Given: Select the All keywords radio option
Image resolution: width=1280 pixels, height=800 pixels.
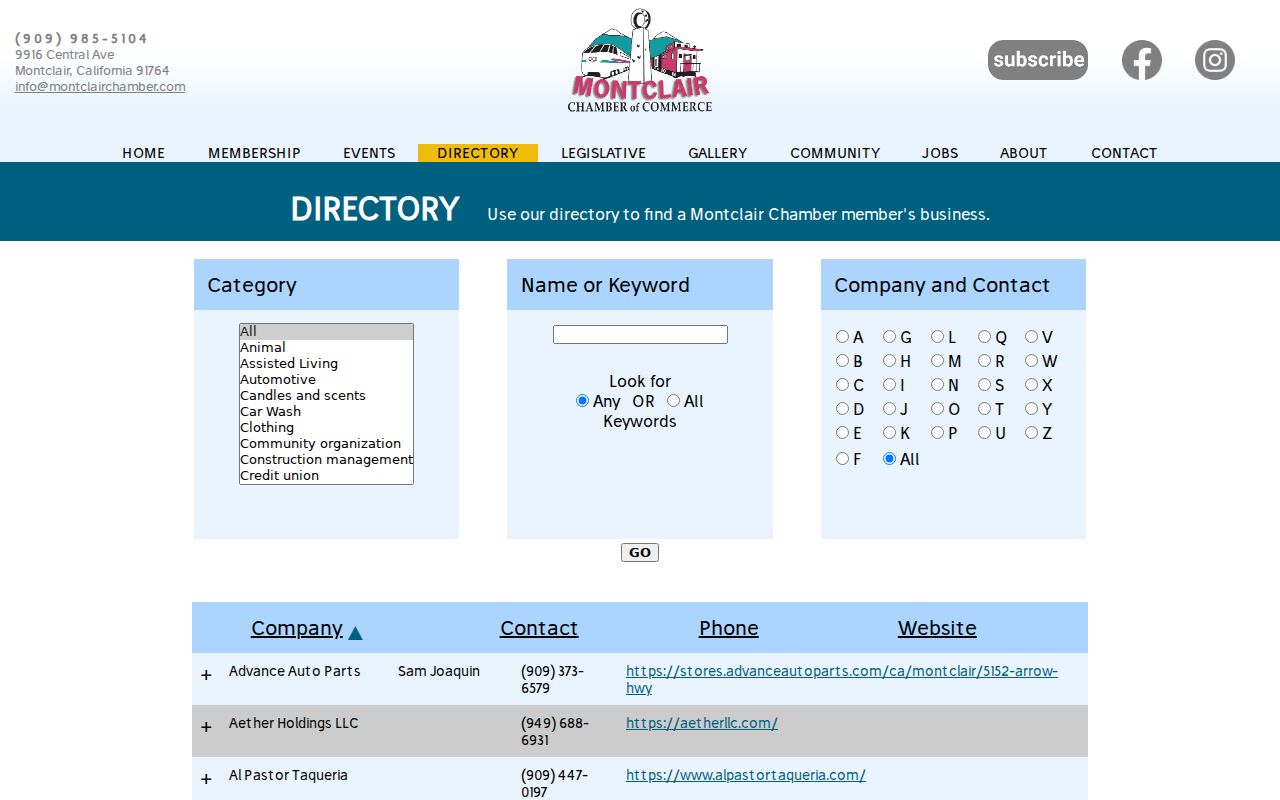Looking at the screenshot, I should 673,401.
